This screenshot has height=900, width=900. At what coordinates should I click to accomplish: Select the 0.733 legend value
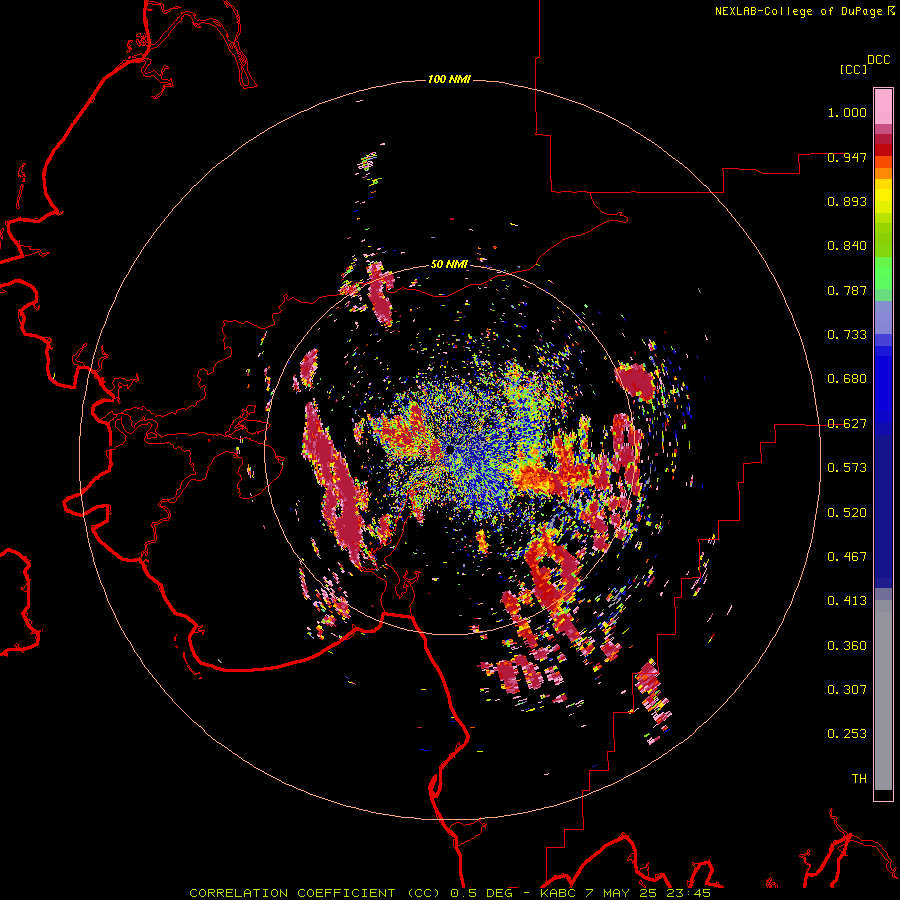click(847, 335)
